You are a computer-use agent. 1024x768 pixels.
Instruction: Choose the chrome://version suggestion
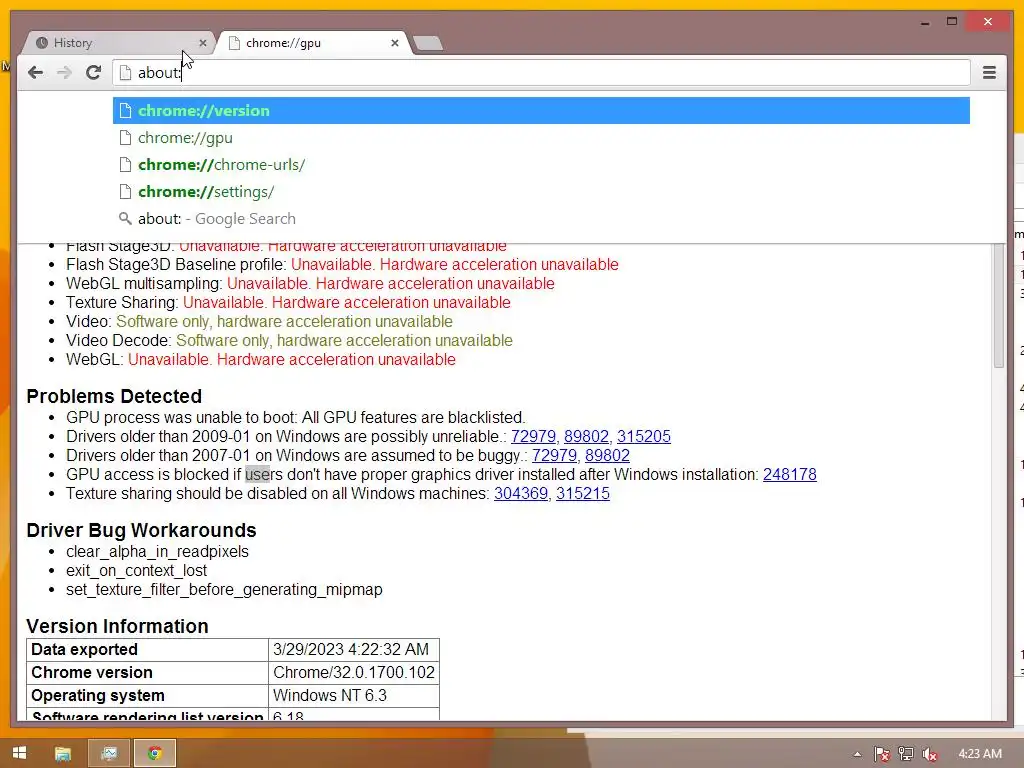[x=541, y=110]
